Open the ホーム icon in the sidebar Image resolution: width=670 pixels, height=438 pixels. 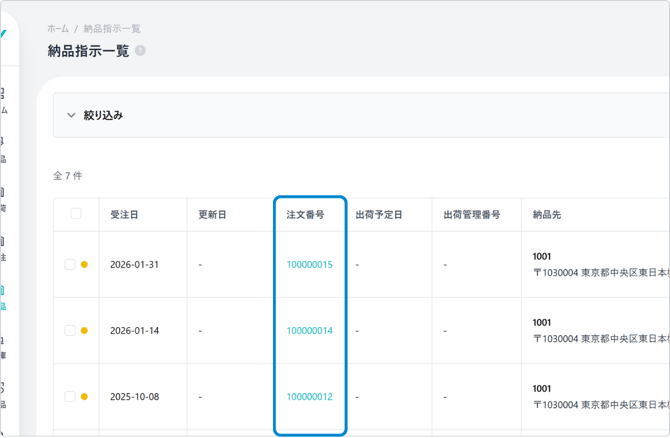click(x=3, y=99)
